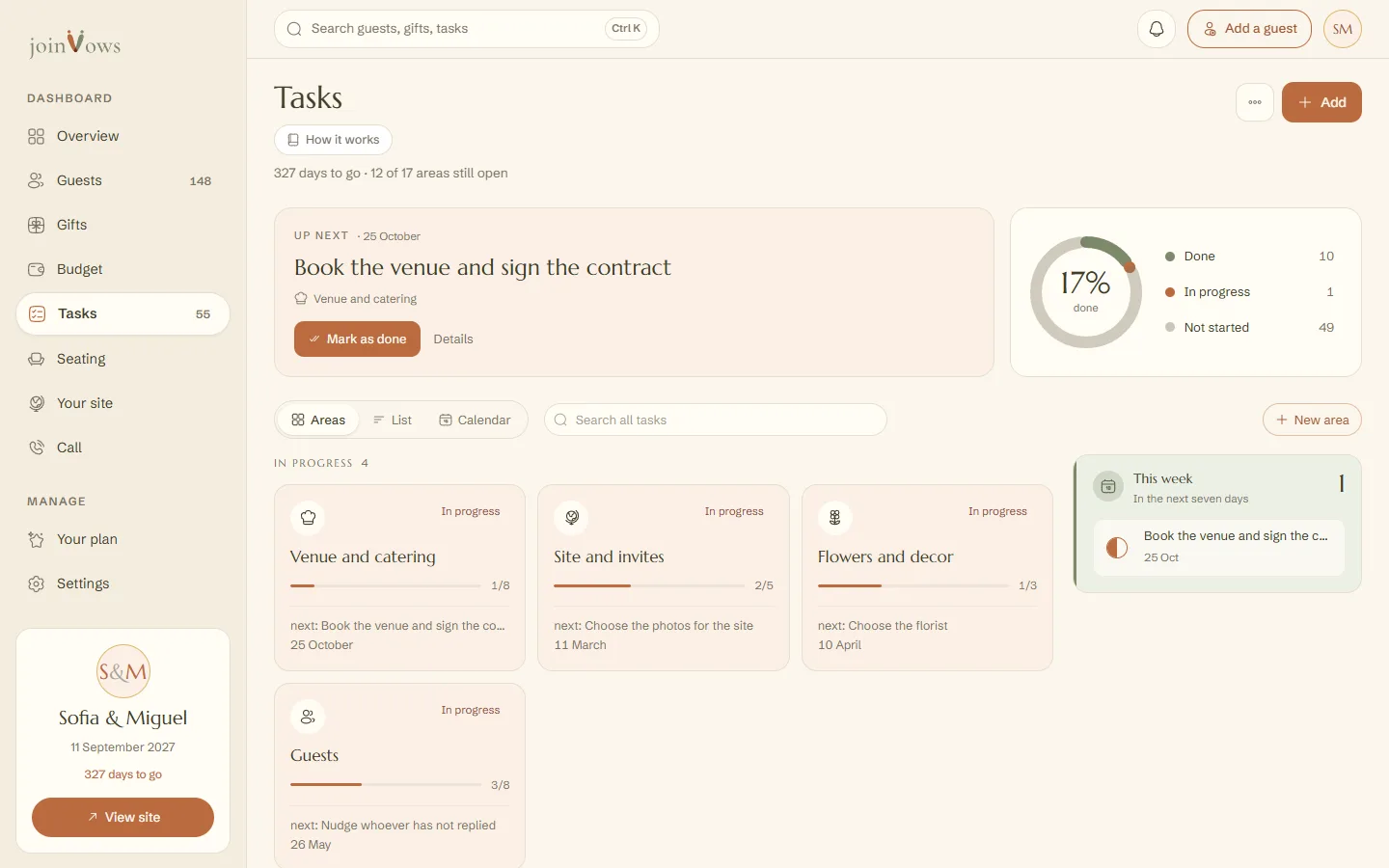Click the Settings gear icon
This screenshot has width=1389, height=868.
coord(37,583)
